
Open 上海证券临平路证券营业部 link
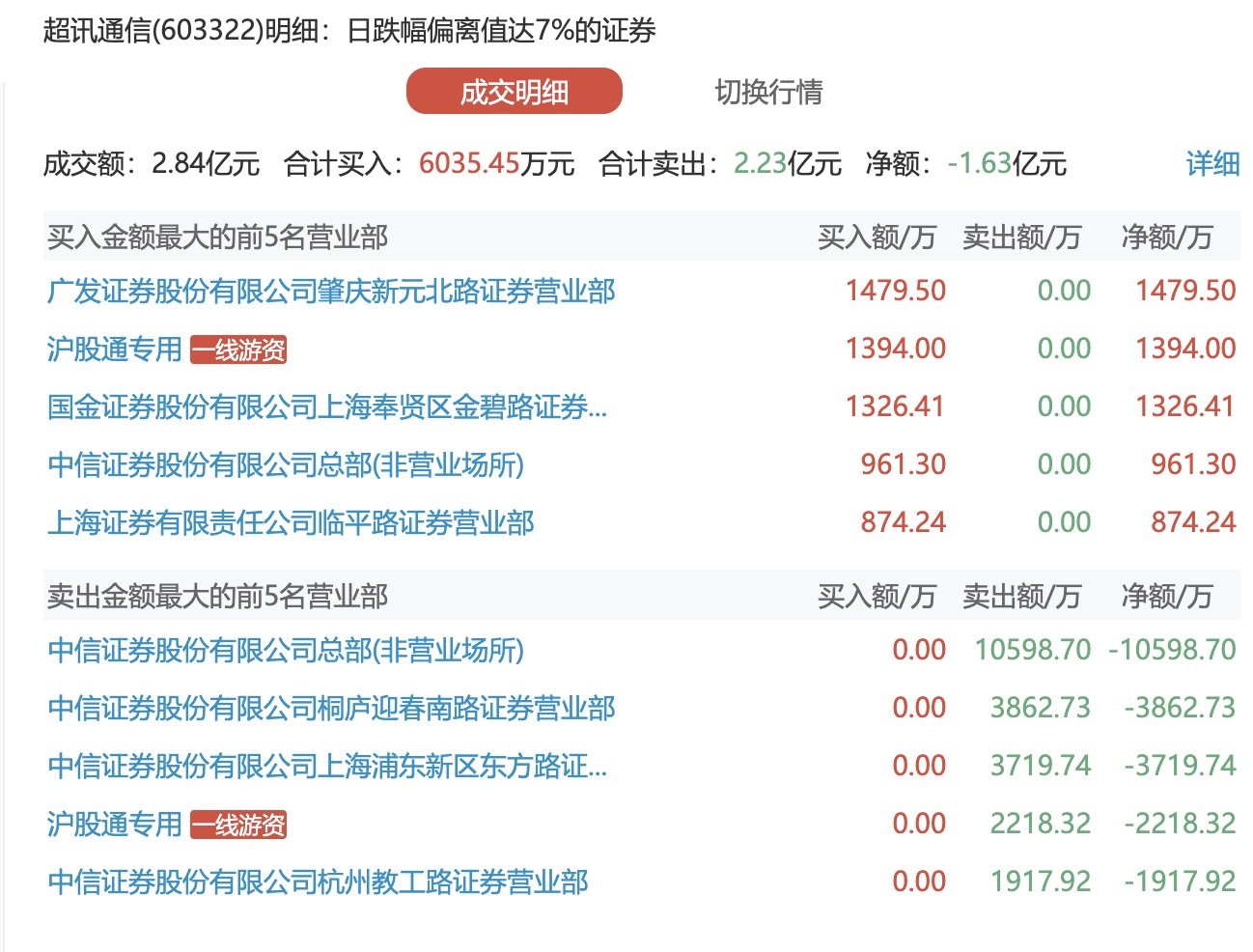[x=291, y=522]
